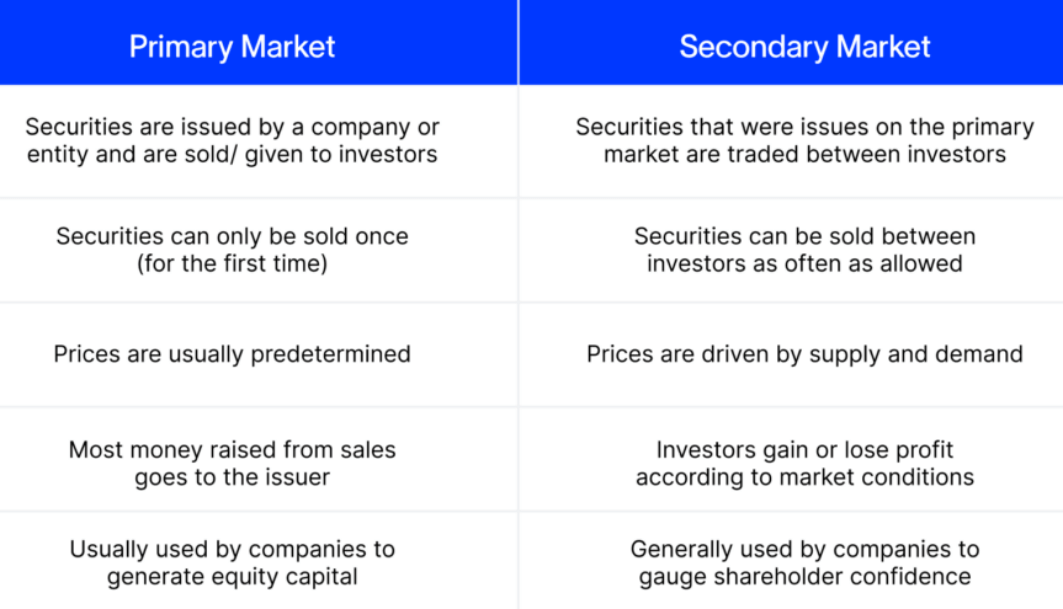Image resolution: width=1063 pixels, height=609 pixels.
Task: Select 'Prices are usually predetermined' cell
Action: pyautogui.click(x=258, y=355)
